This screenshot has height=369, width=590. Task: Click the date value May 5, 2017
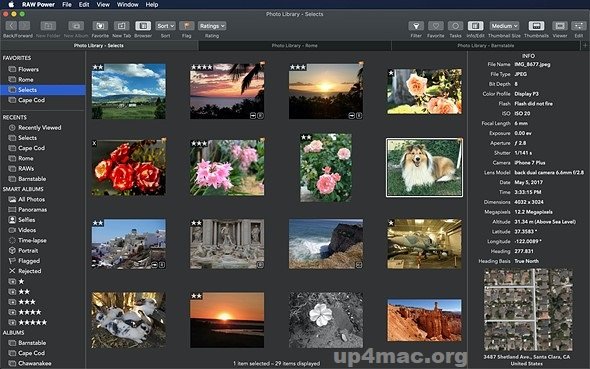528,182
